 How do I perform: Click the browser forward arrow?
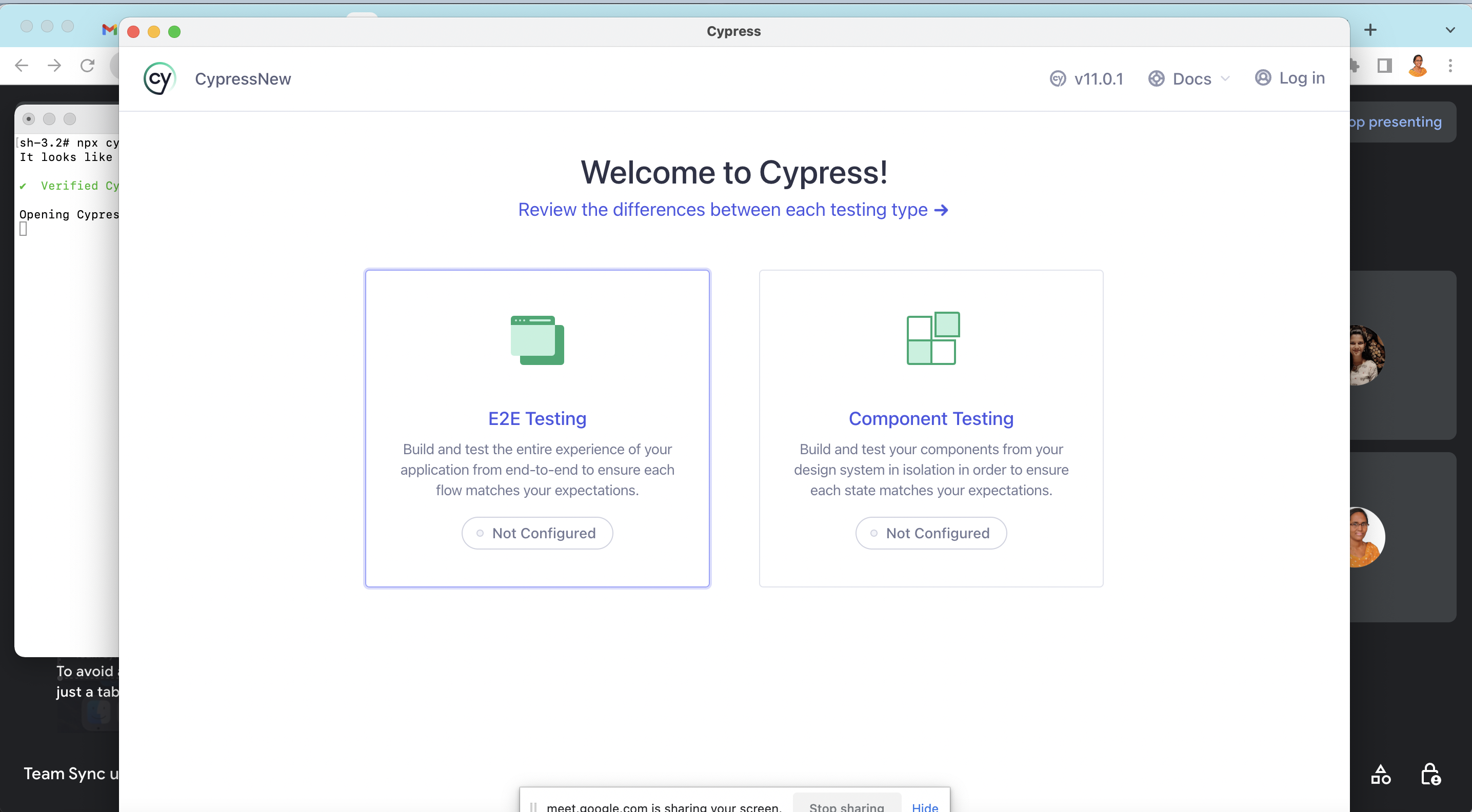point(55,66)
